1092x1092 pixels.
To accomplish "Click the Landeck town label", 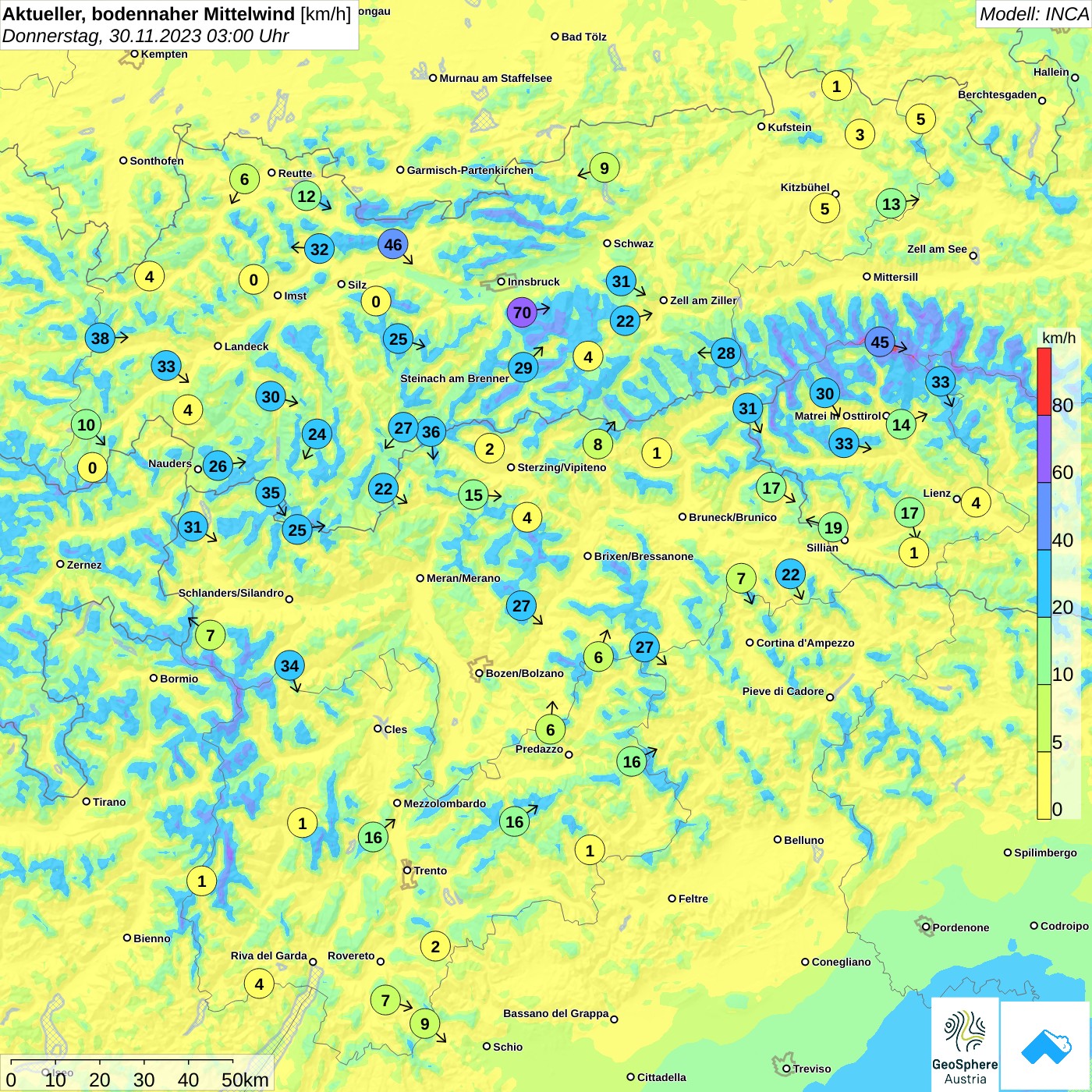I will [246, 346].
